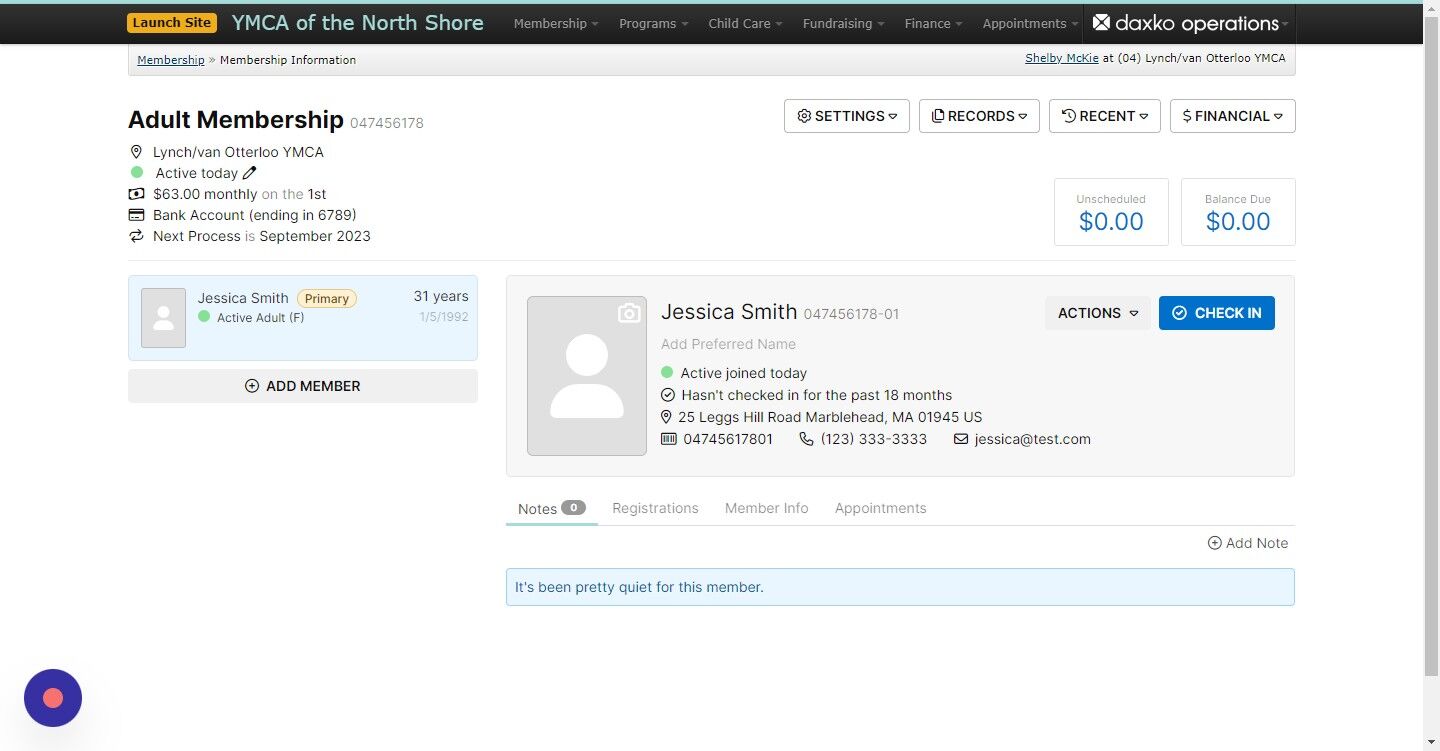The image size is (1440, 751).
Task: Click the "It's been pretty quiet" notice
Action: click(900, 587)
